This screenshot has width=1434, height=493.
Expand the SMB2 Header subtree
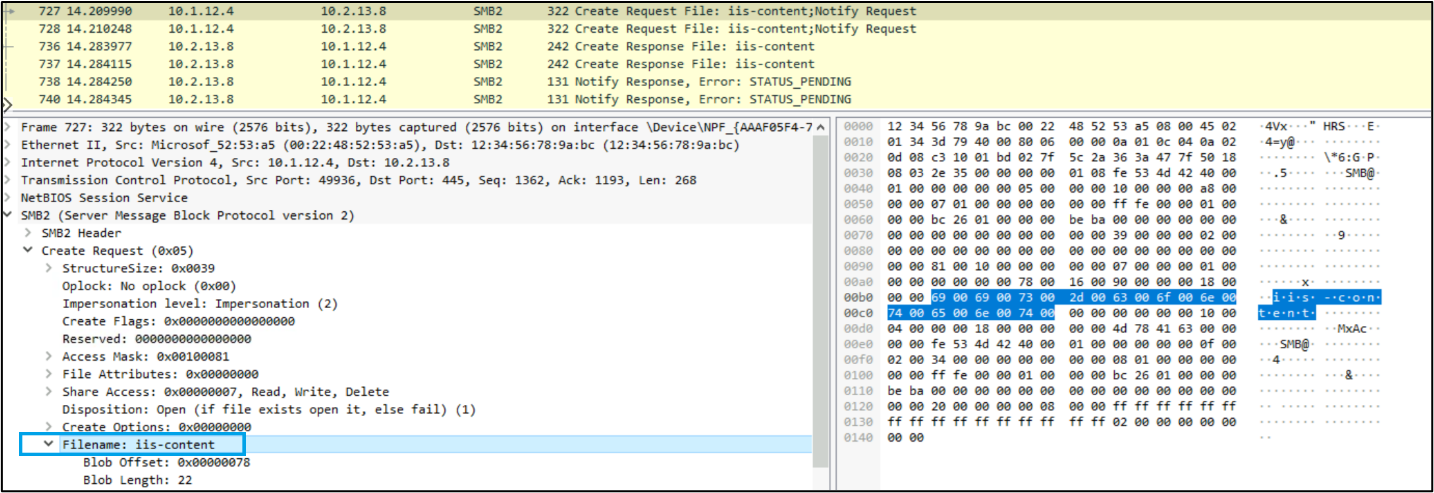click(28, 233)
